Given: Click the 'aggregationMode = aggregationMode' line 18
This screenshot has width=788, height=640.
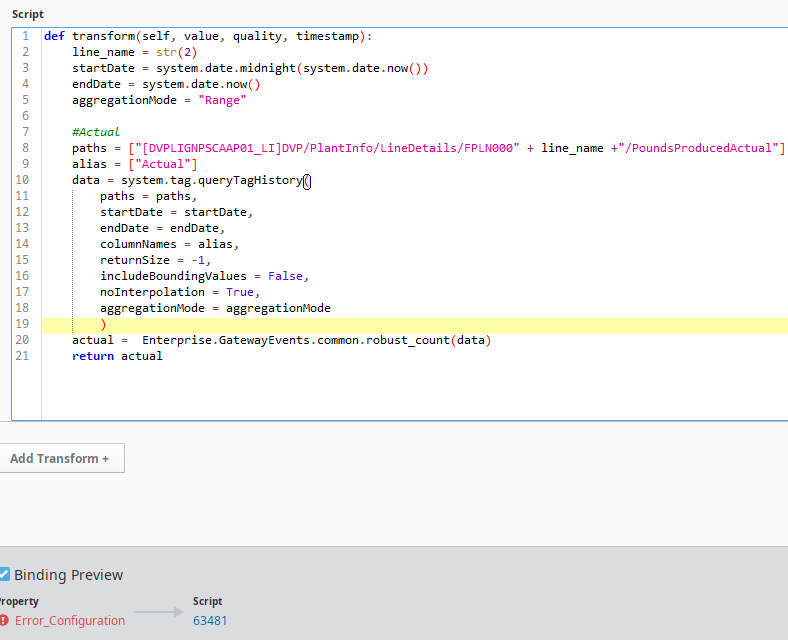Looking at the screenshot, I should click(x=215, y=308).
